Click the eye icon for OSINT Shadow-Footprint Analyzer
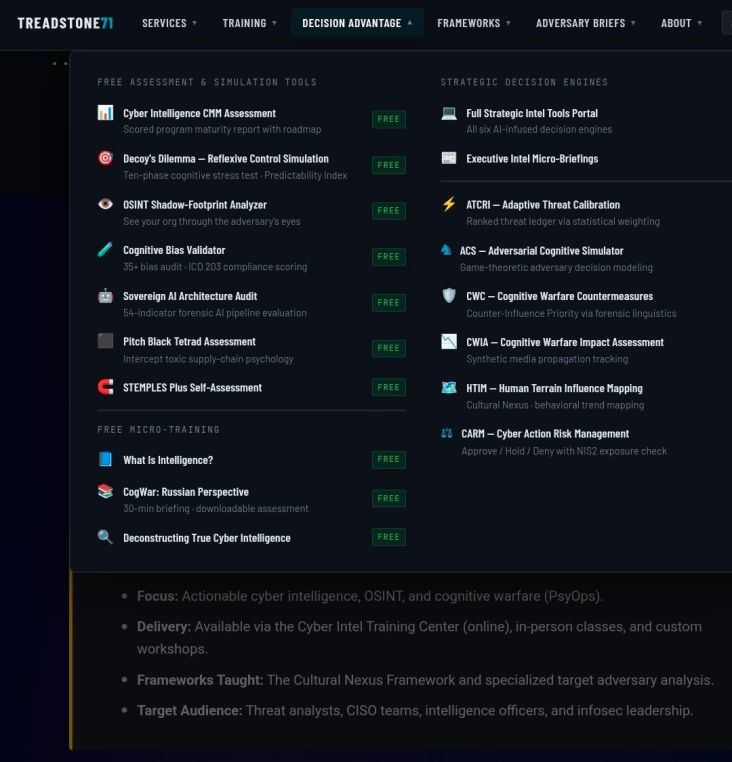The image size is (732, 762). tap(105, 204)
